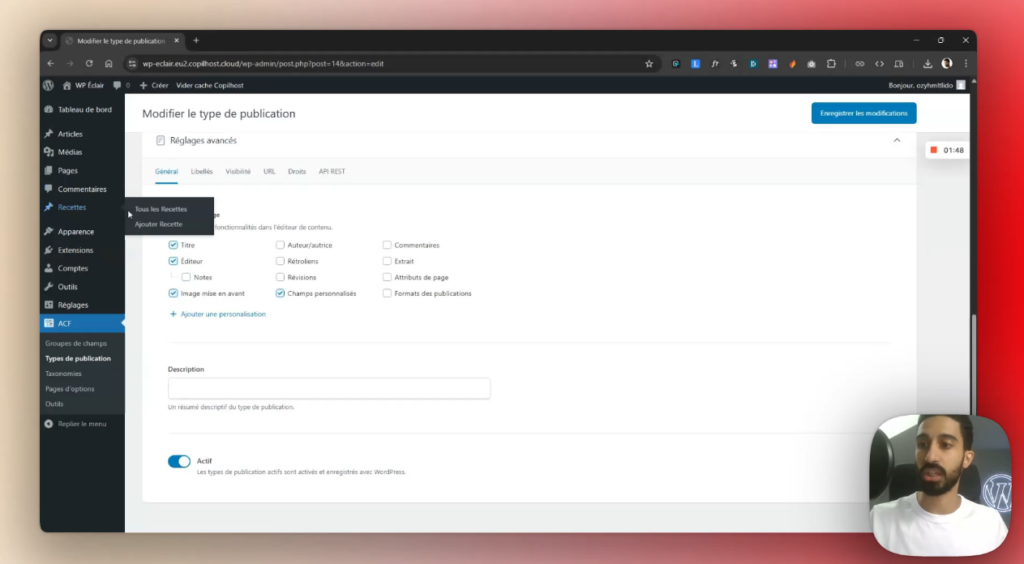
Task: Bookmark page with the star icon
Action: (648, 64)
